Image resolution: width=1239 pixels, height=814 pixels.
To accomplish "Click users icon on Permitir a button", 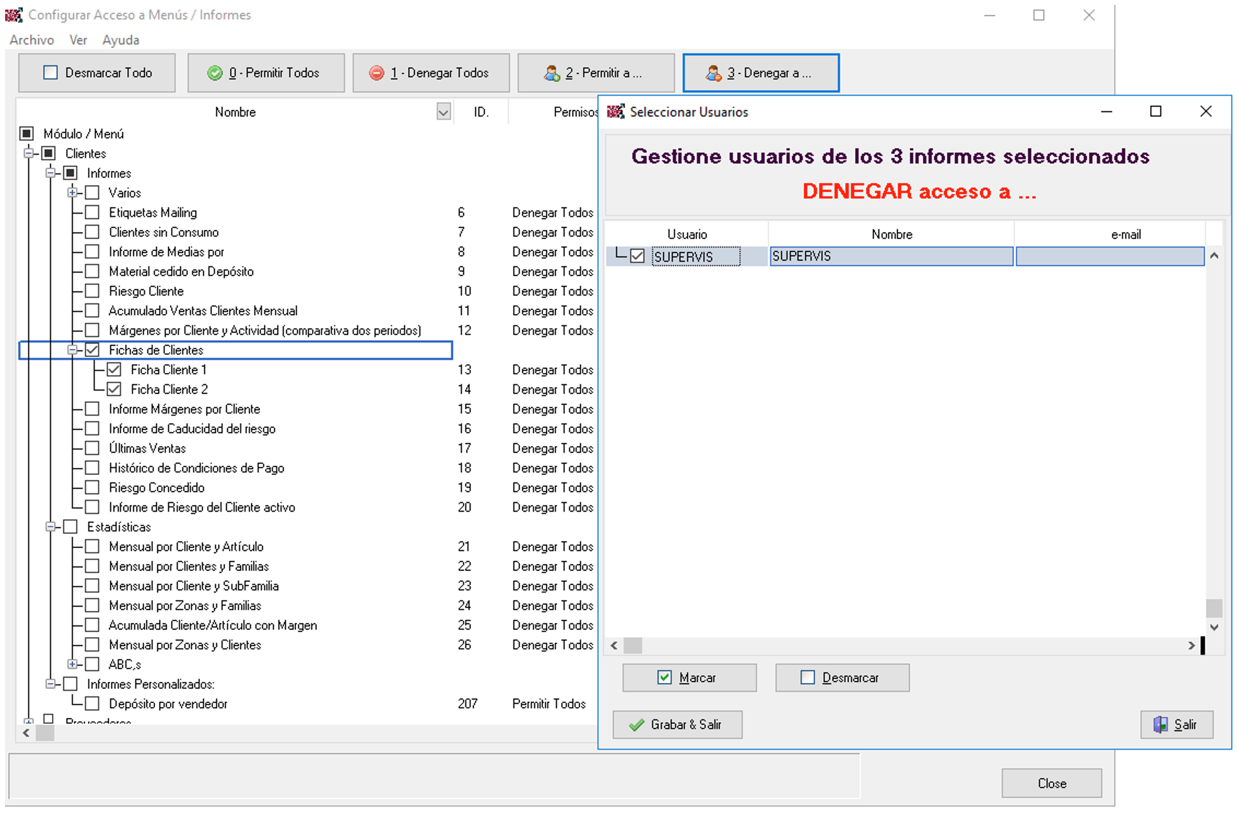I will tap(551, 73).
